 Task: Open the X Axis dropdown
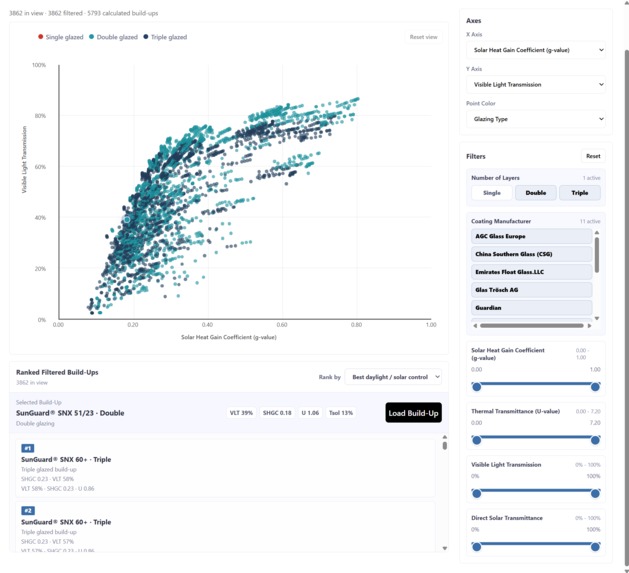pyautogui.click(x=536, y=50)
